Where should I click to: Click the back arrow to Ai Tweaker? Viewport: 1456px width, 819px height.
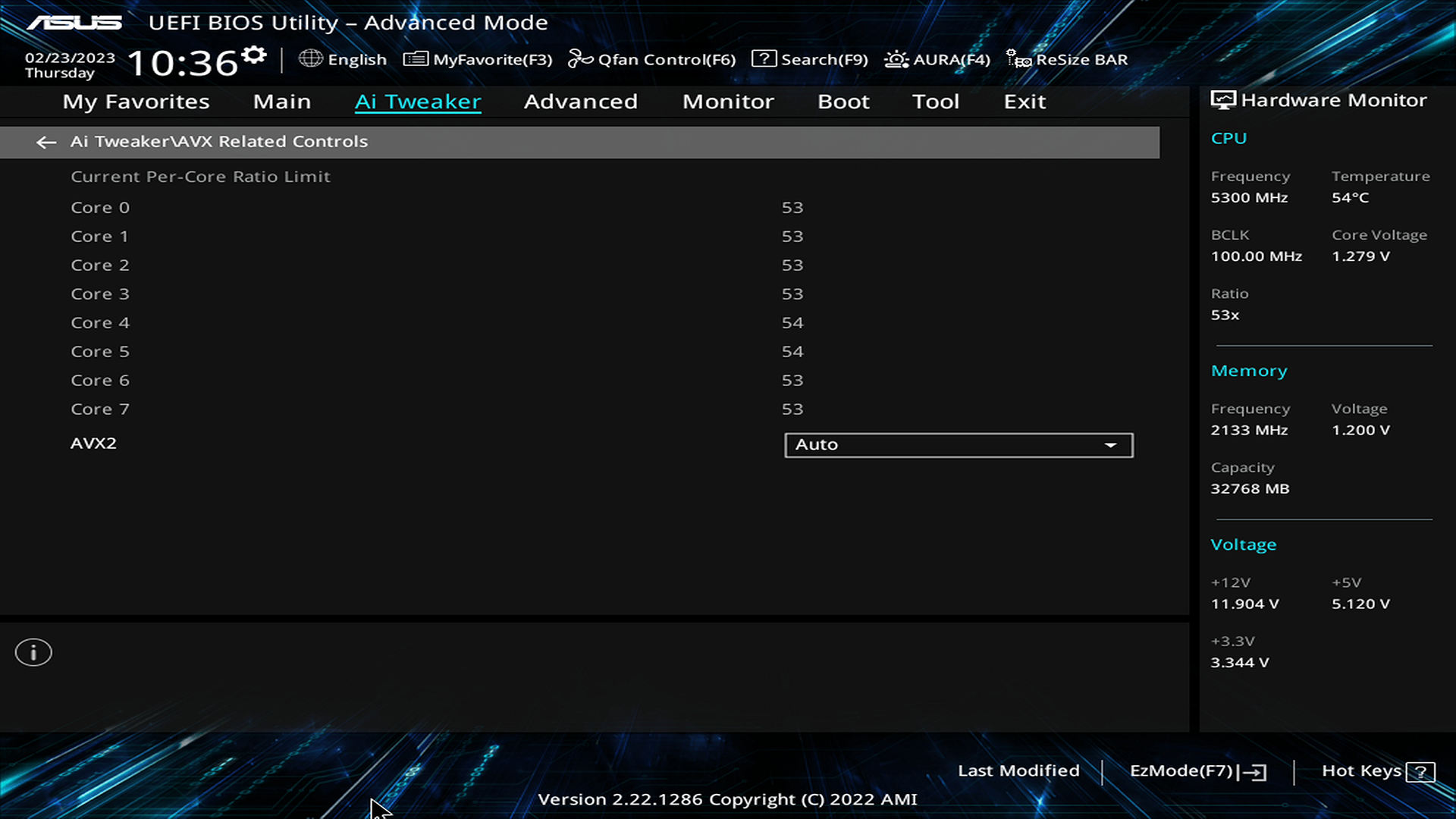[46, 142]
